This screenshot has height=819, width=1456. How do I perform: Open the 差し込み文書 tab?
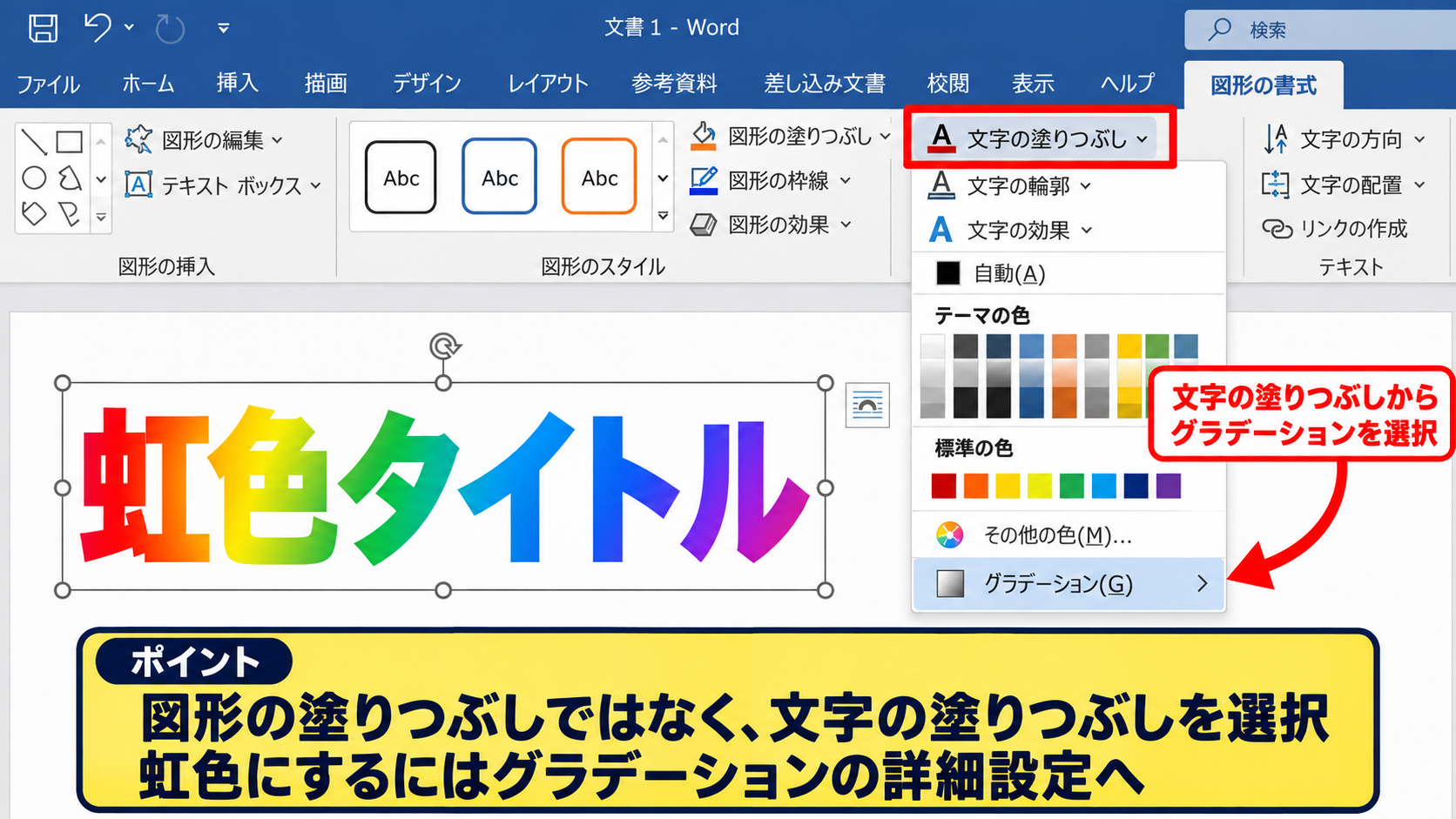[825, 84]
